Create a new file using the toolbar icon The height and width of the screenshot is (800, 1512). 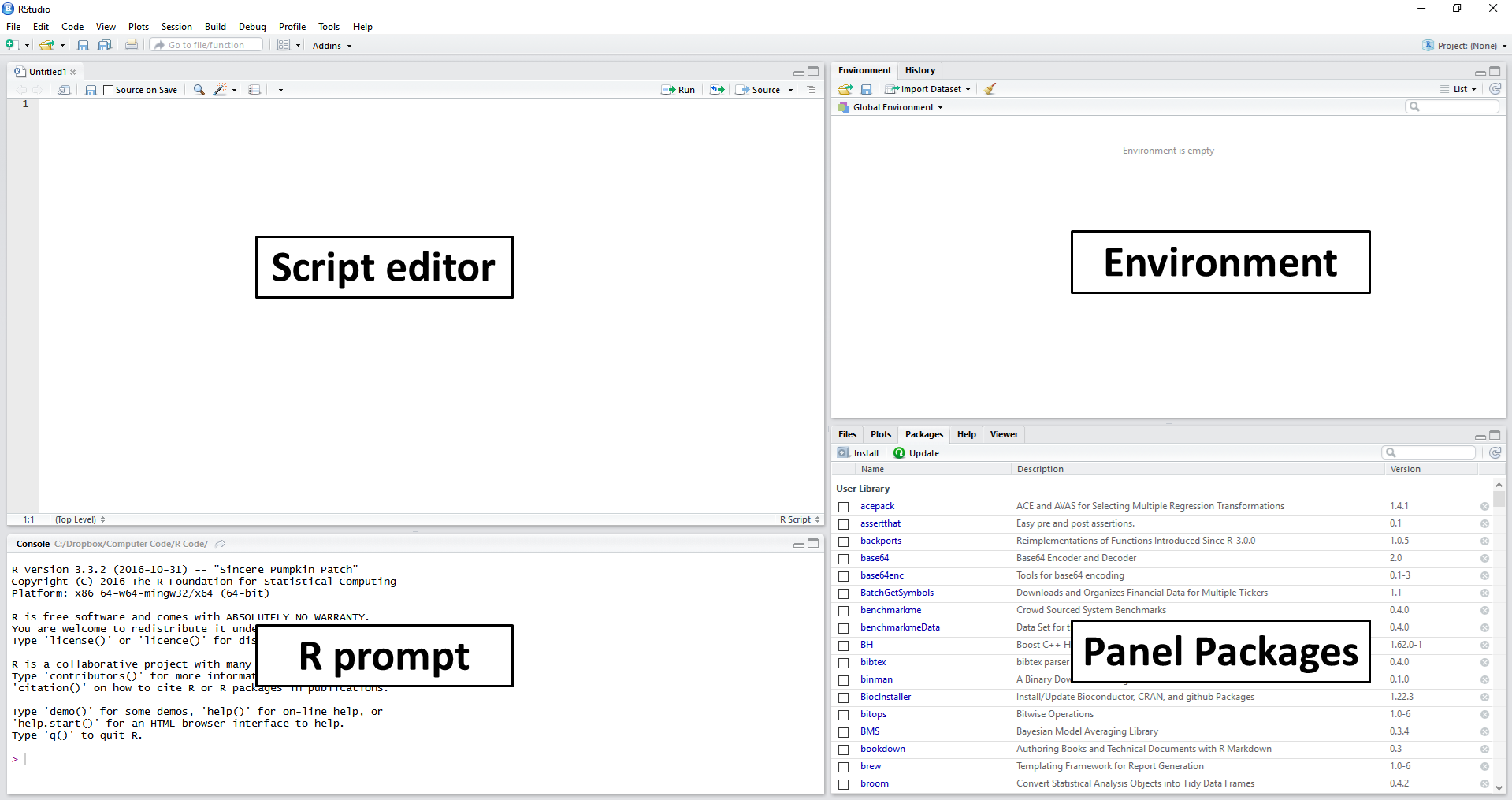[11, 45]
